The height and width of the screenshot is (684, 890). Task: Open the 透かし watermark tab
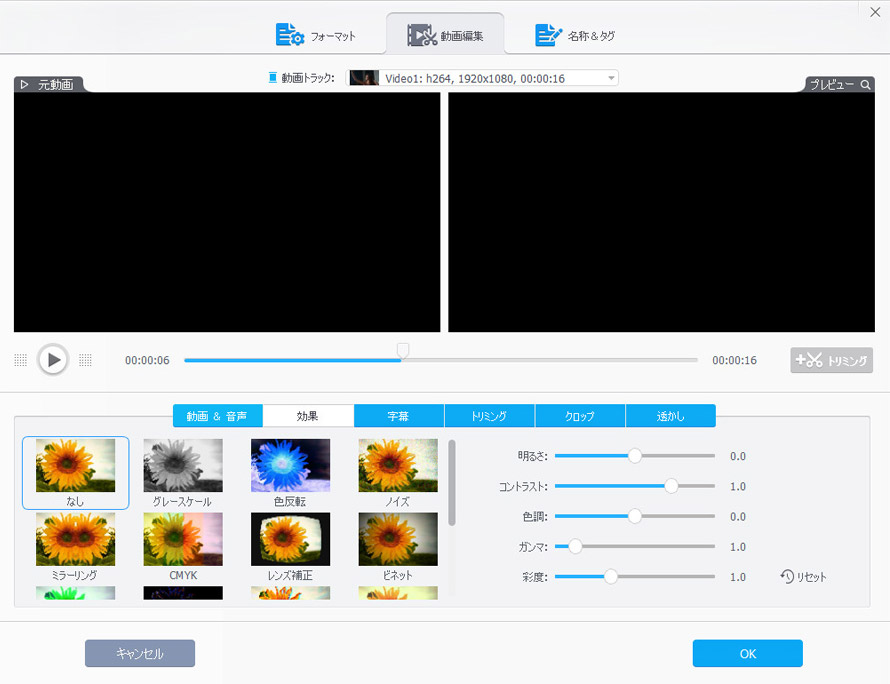[x=670, y=416]
